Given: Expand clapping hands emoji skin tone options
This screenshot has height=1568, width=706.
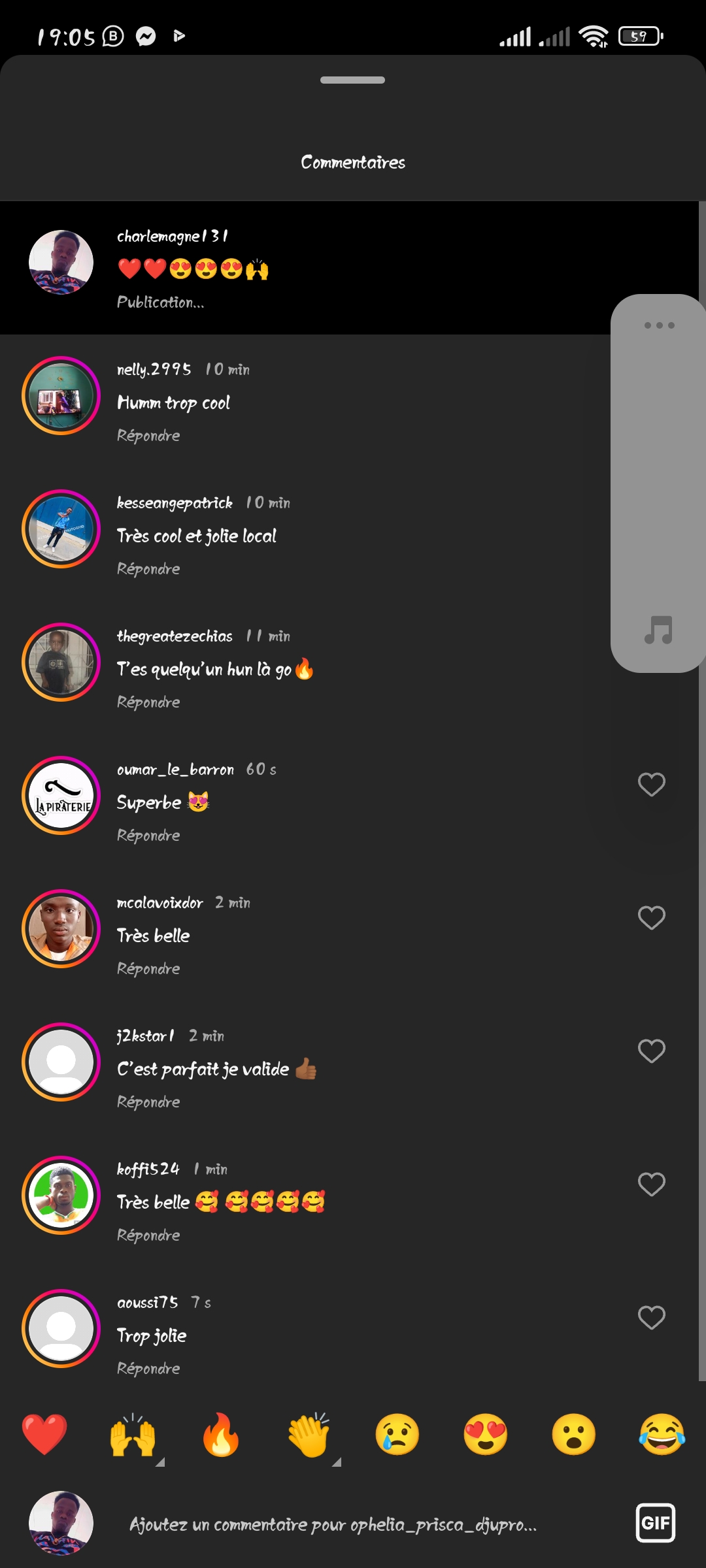Looking at the screenshot, I should [x=336, y=1462].
